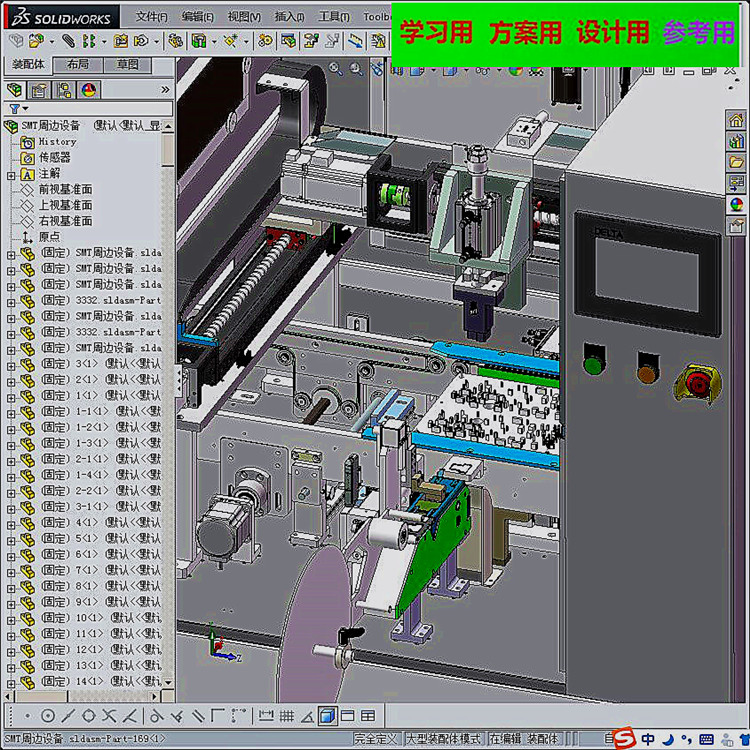Viewport: 750px width, 750px height.
Task: Expand manager tabs with the double chevron
Action: [x=165, y=89]
